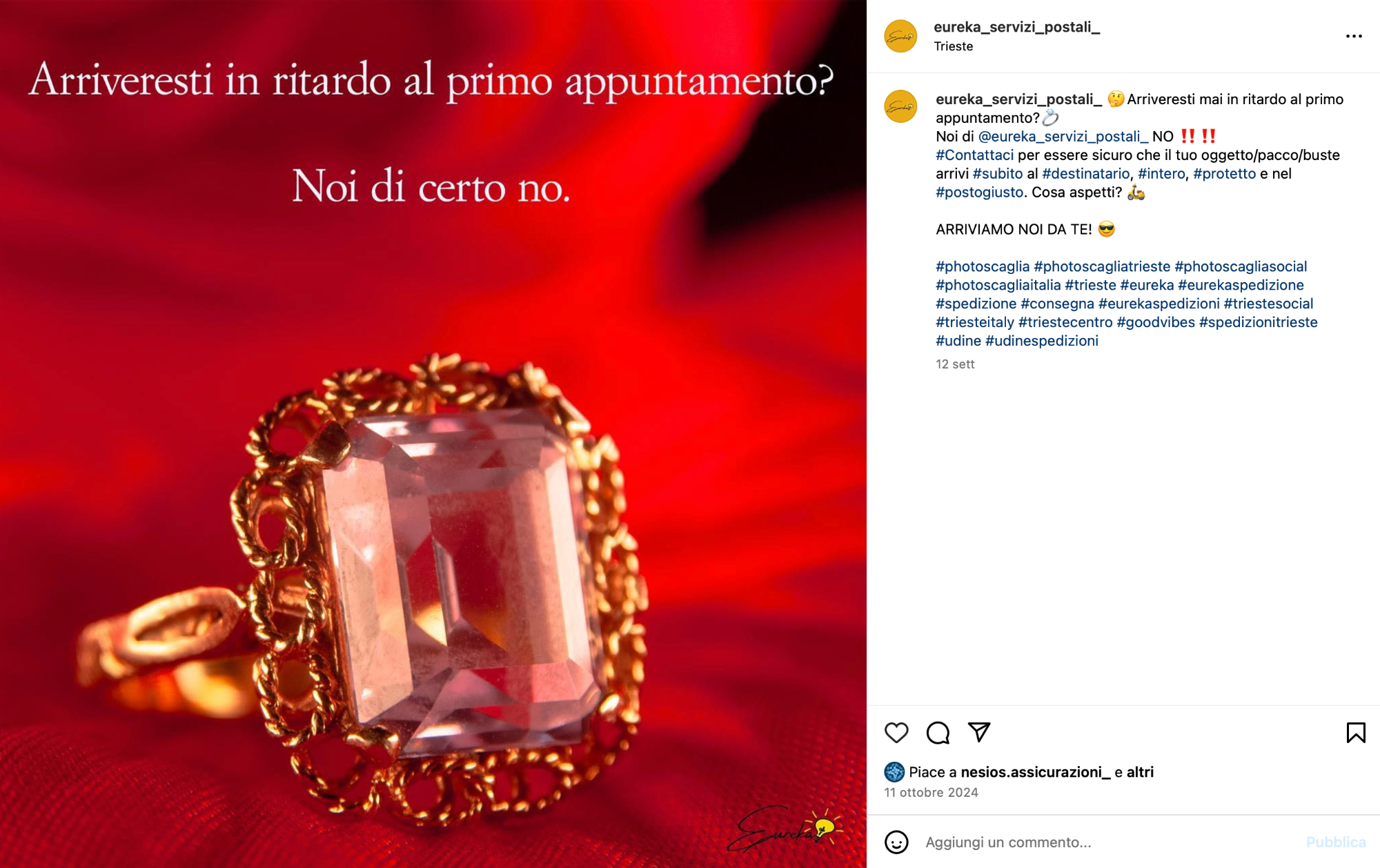Open the three-dot more options menu

coord(1354,36)
